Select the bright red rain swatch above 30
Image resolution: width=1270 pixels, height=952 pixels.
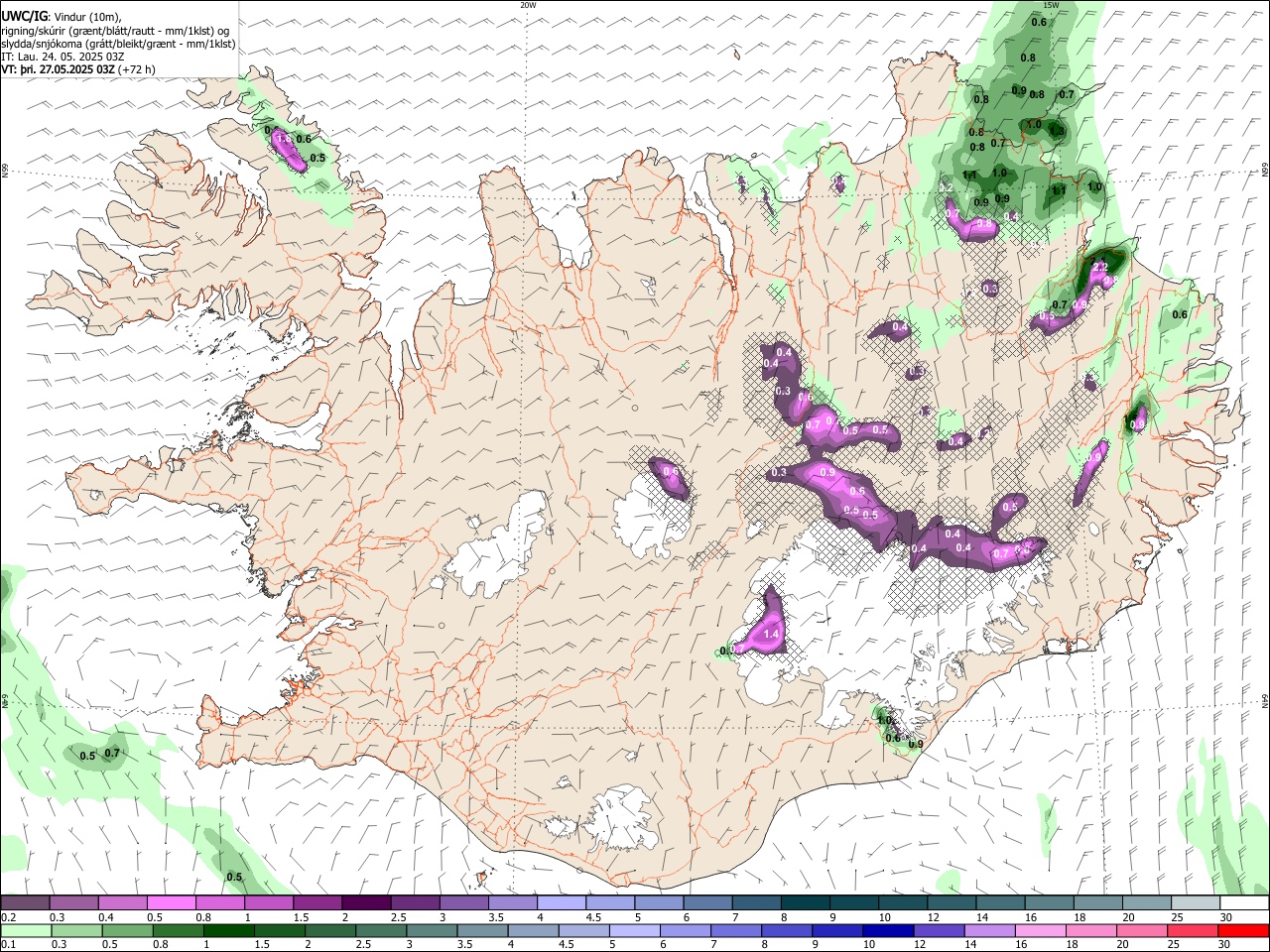pyautogui.click(x=1242, y=930)
